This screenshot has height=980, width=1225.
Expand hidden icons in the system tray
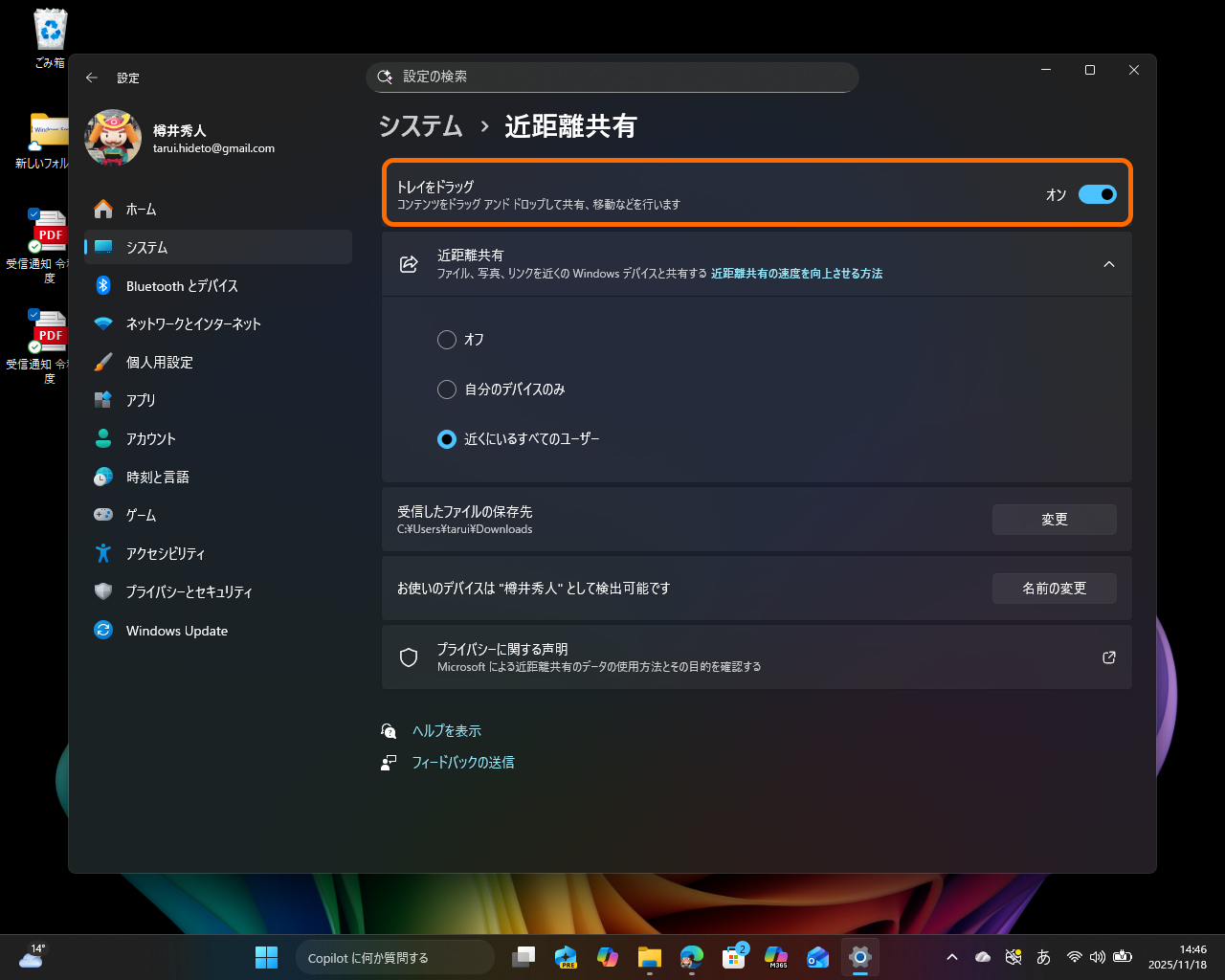pyautogui.click(x=951, y=956)
